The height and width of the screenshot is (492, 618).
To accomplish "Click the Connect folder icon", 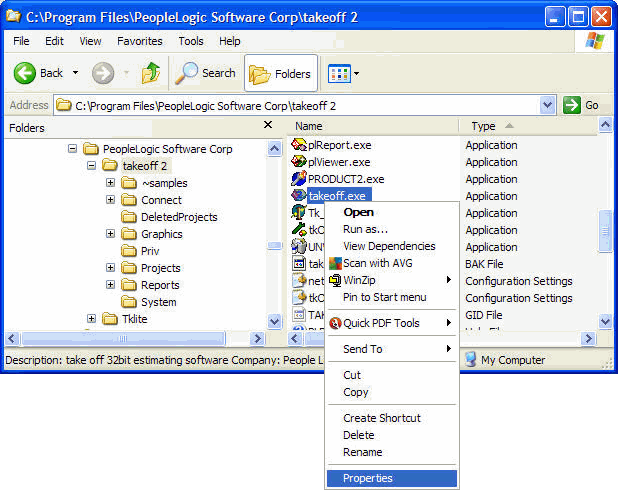I will coord(129,200).
